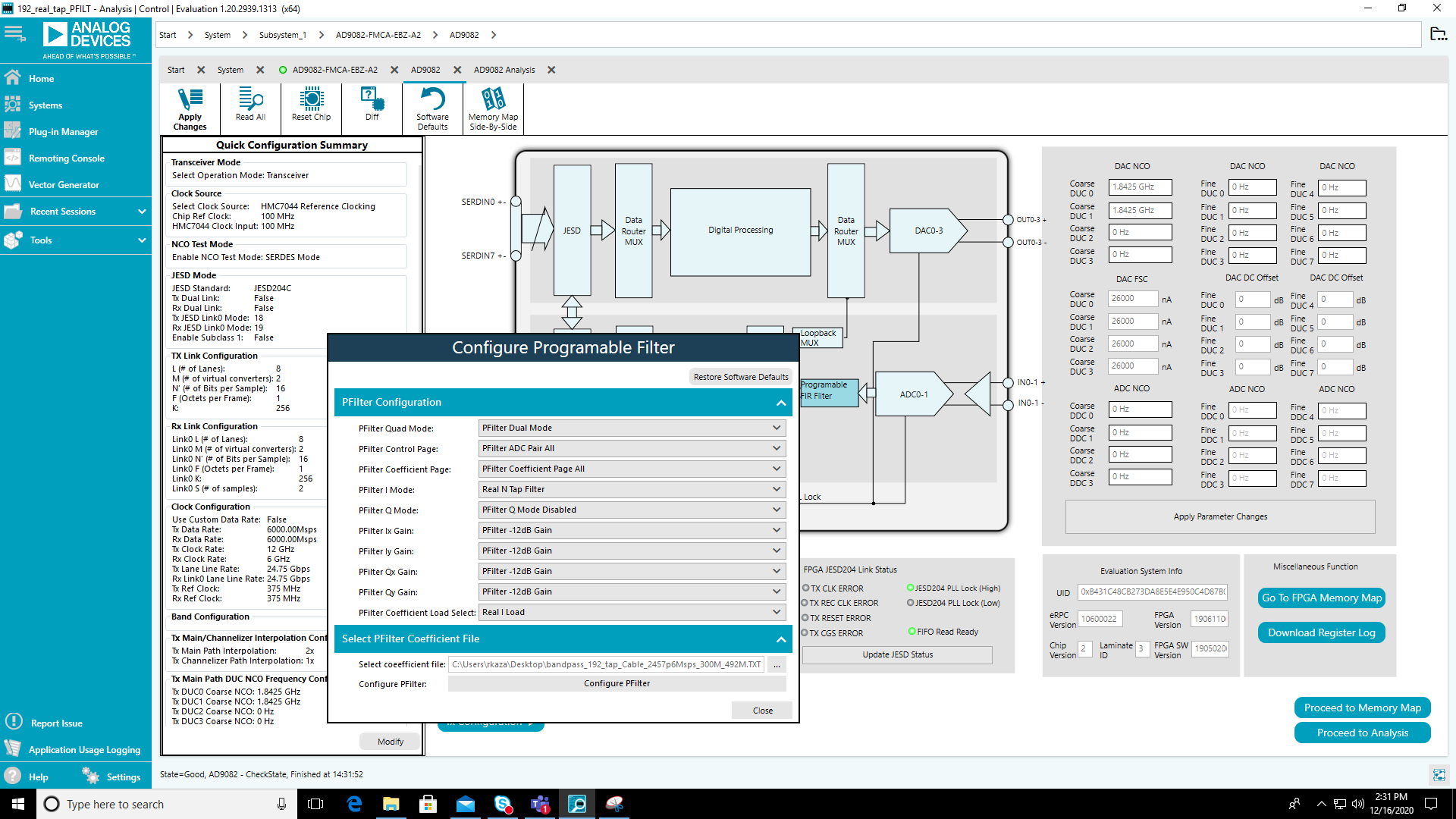Click the Configure PFilter button
1456x819 pixels.
pyautogui.click(x=617, y=683)
